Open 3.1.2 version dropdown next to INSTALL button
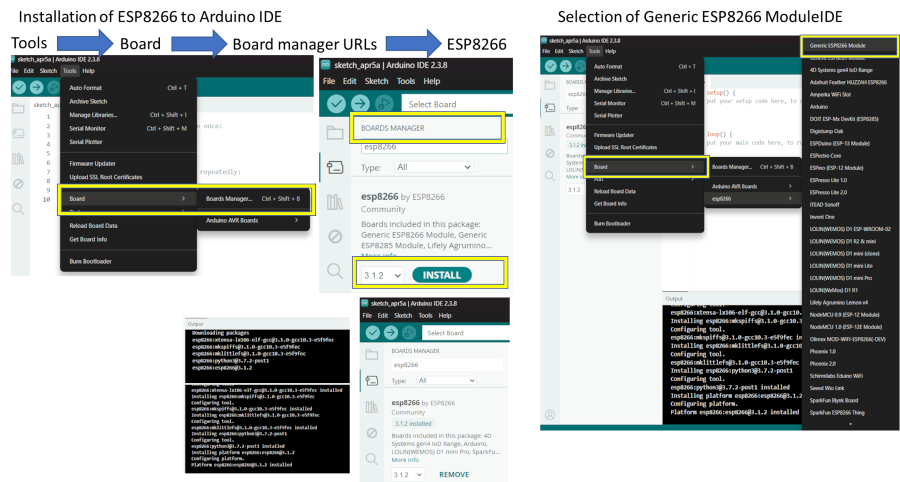 382,275
